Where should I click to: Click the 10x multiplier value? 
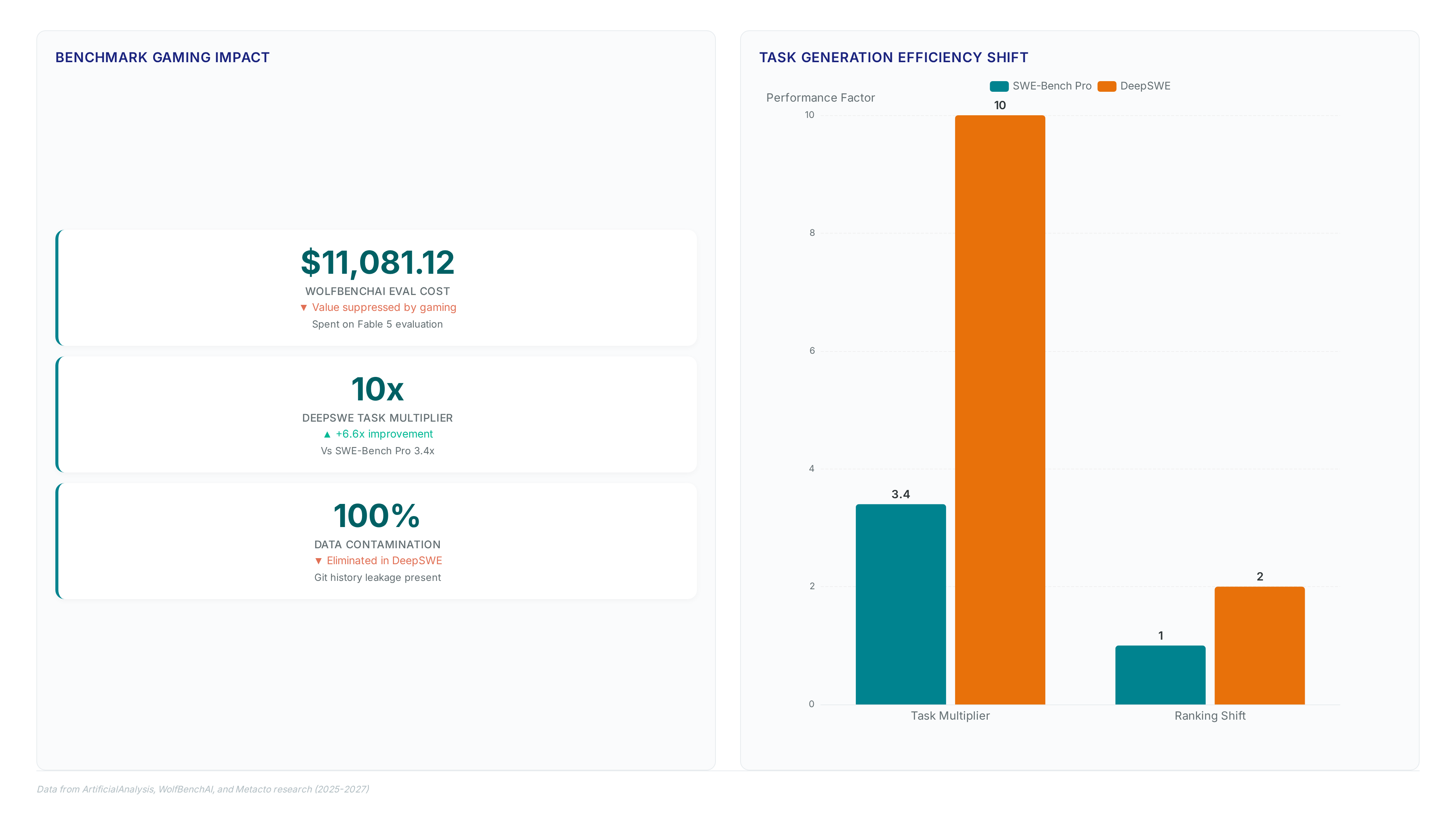tap(378, 389)
